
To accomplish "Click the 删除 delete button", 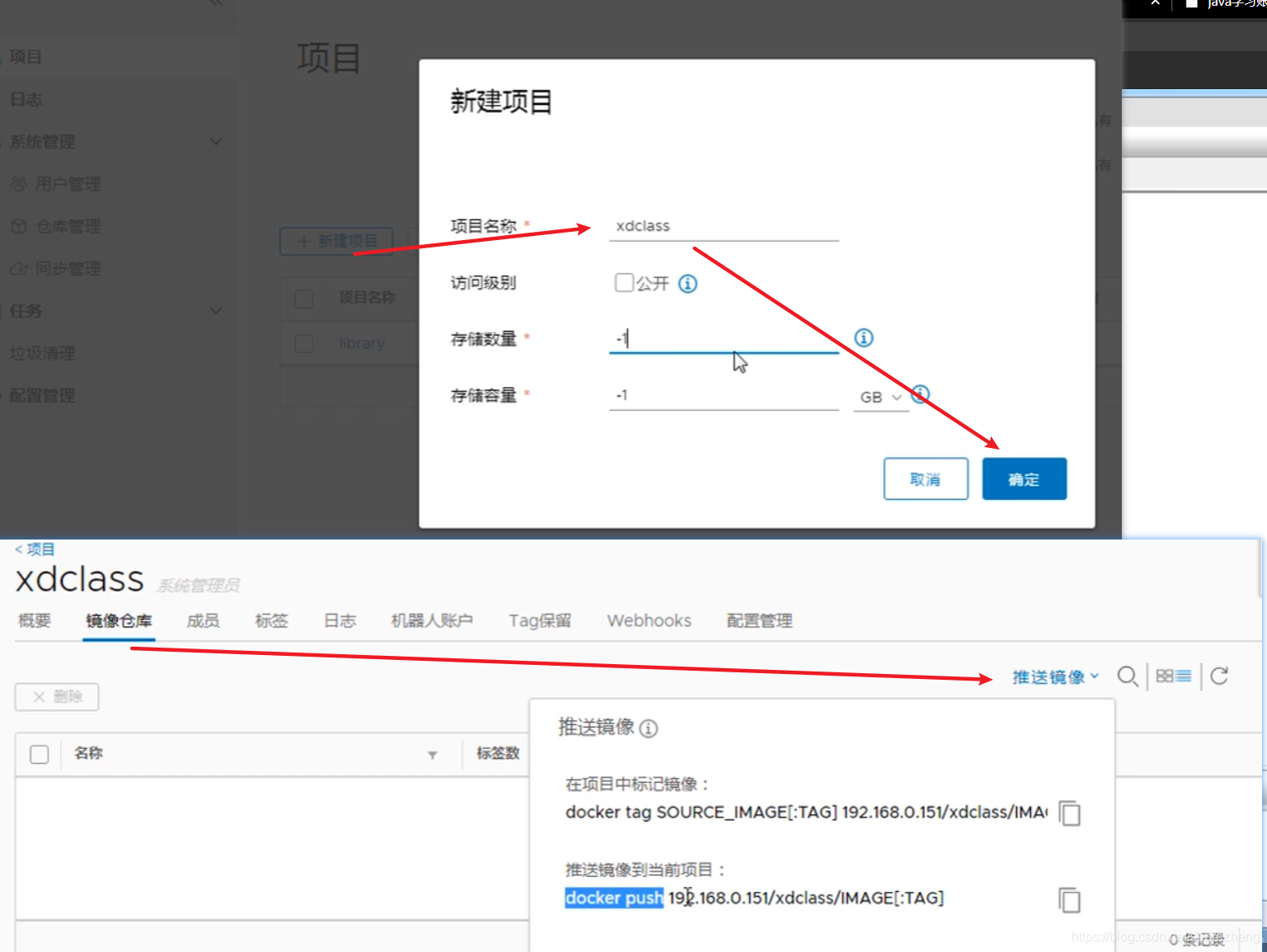I will point(56,696).
